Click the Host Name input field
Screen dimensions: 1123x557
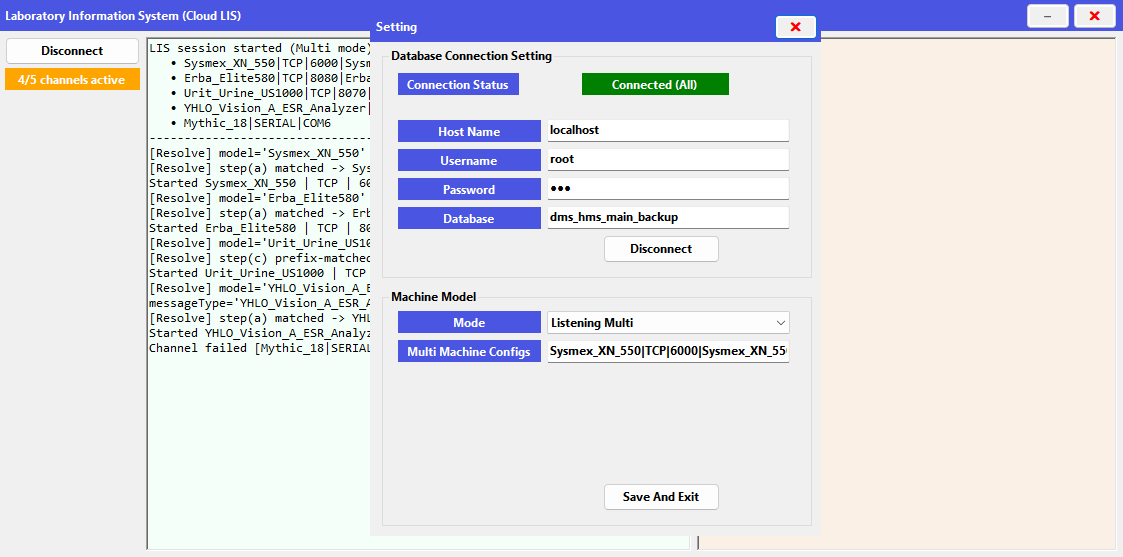pos(668,131)
